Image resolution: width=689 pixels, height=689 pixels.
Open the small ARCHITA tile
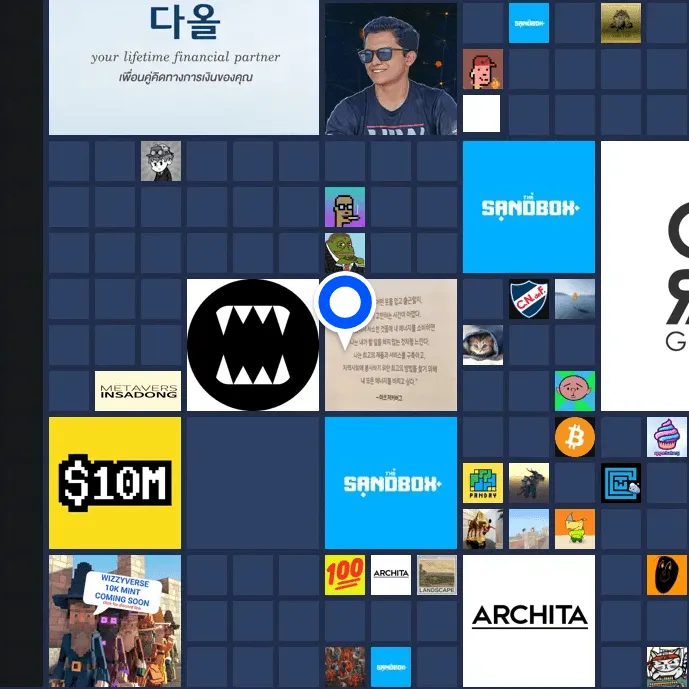pyautogui.click(x=391, y=575)
